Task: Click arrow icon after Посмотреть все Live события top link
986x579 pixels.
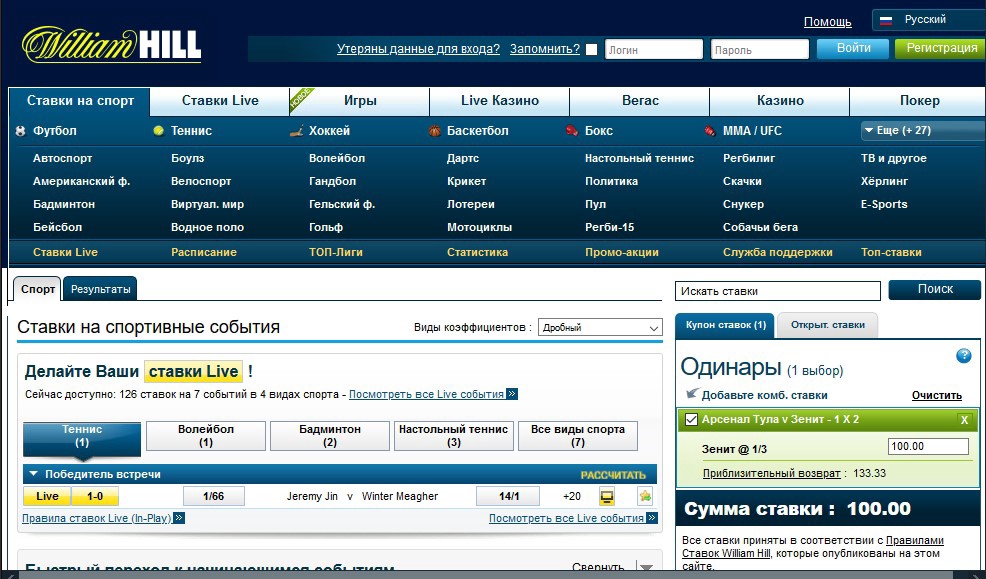Action: tap(512, 394)
